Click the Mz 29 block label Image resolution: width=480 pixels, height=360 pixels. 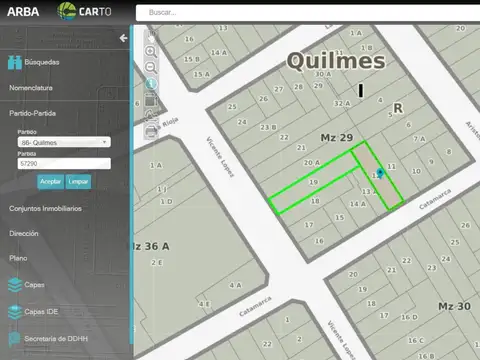click(x=337, y=138)
